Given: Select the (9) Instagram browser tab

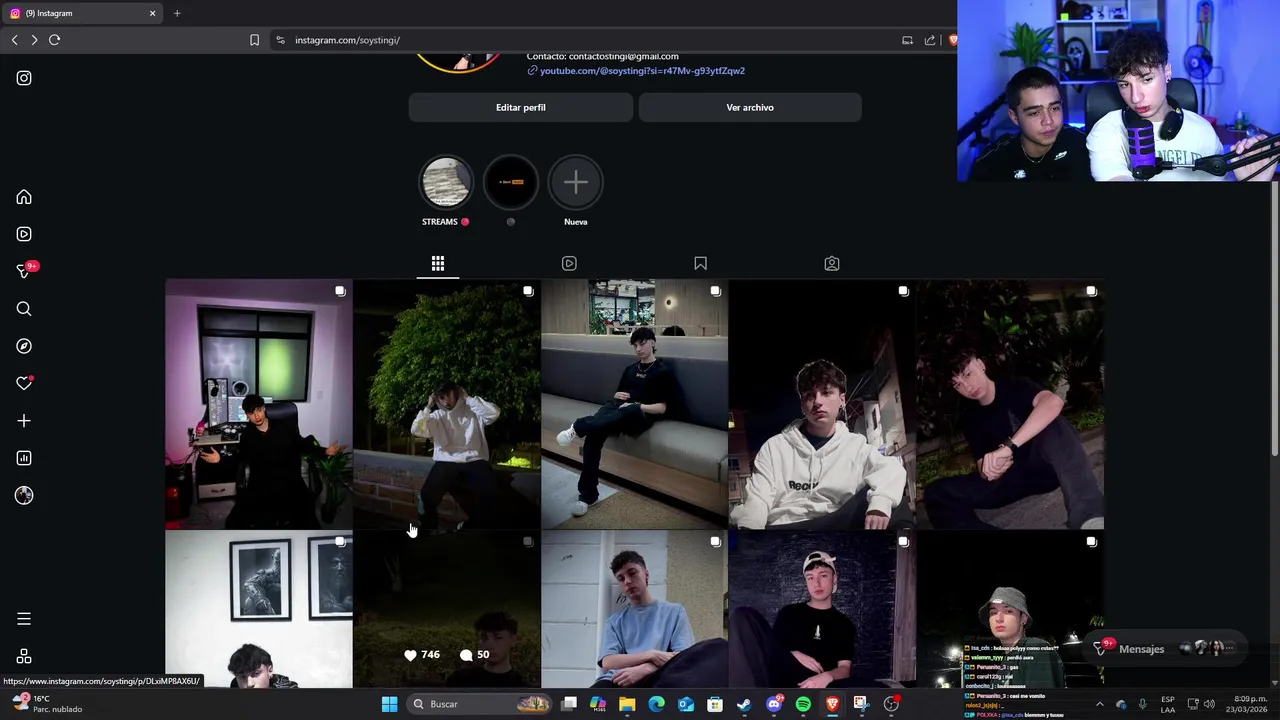Looking at the screenshot, I should [82, 13].
